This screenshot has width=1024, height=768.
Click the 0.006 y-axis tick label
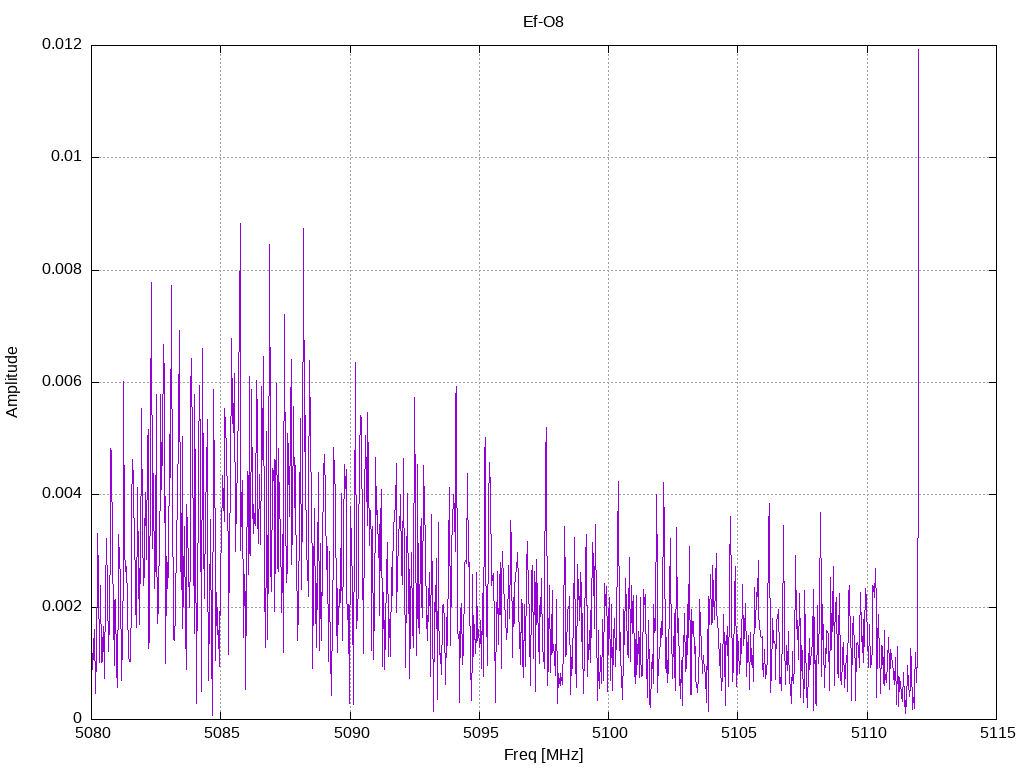[62, 381]
